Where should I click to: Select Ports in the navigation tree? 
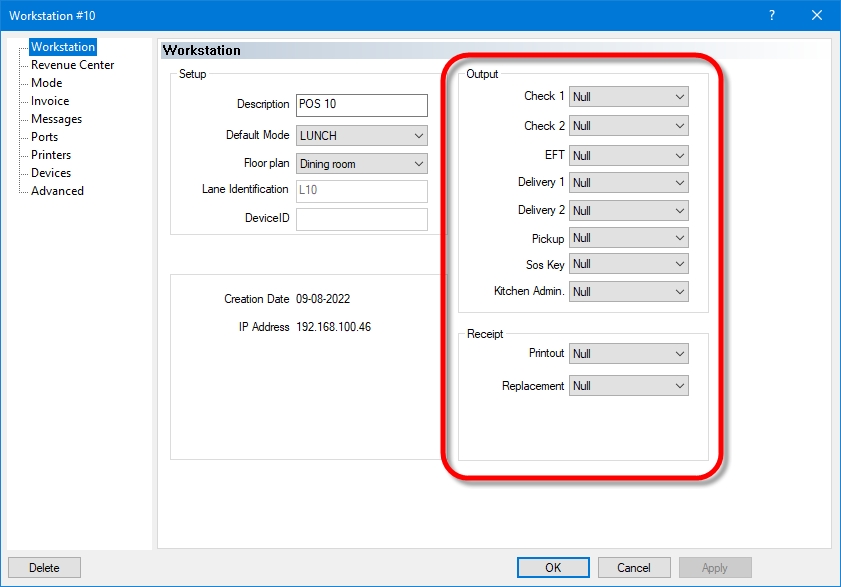(x=44, y=137)
